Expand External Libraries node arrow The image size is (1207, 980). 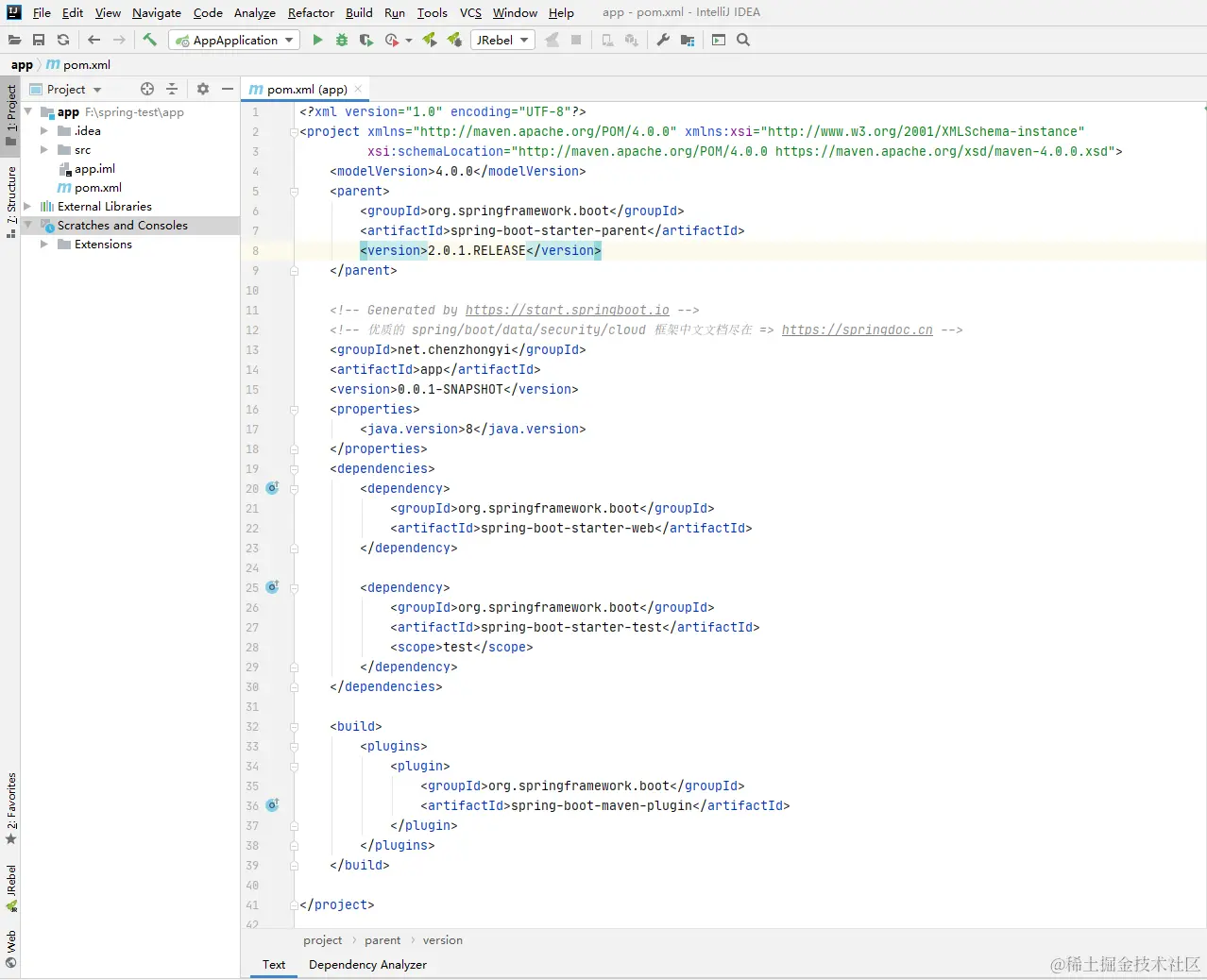27,206
